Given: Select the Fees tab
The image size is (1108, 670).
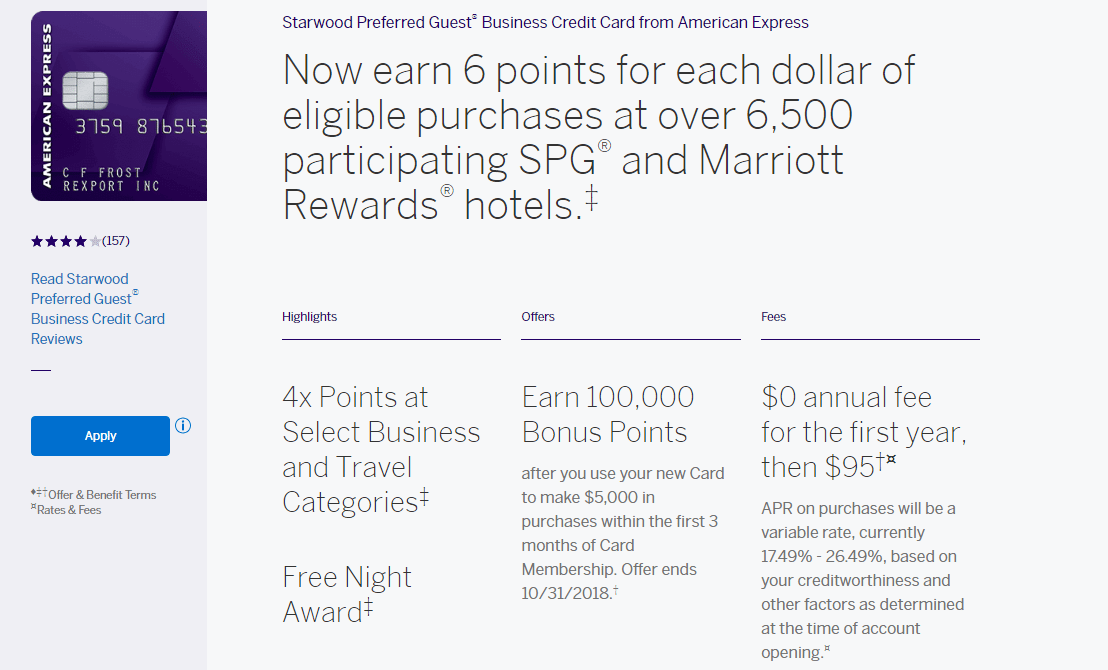Looking at the screenshot, I should 773,317.
